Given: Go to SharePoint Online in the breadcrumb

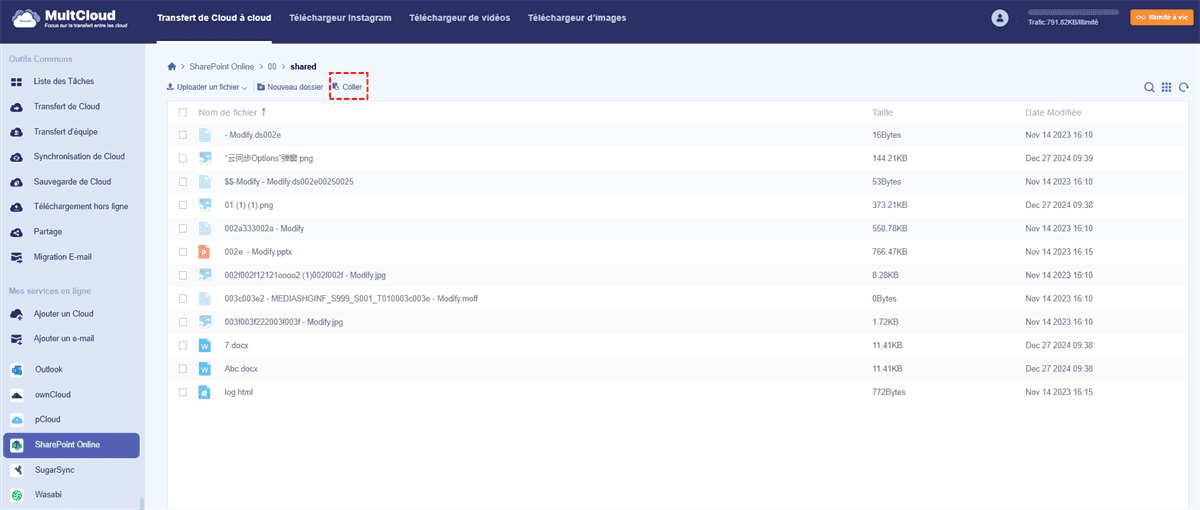Looking at the screenshot, I should pos(221,66).
